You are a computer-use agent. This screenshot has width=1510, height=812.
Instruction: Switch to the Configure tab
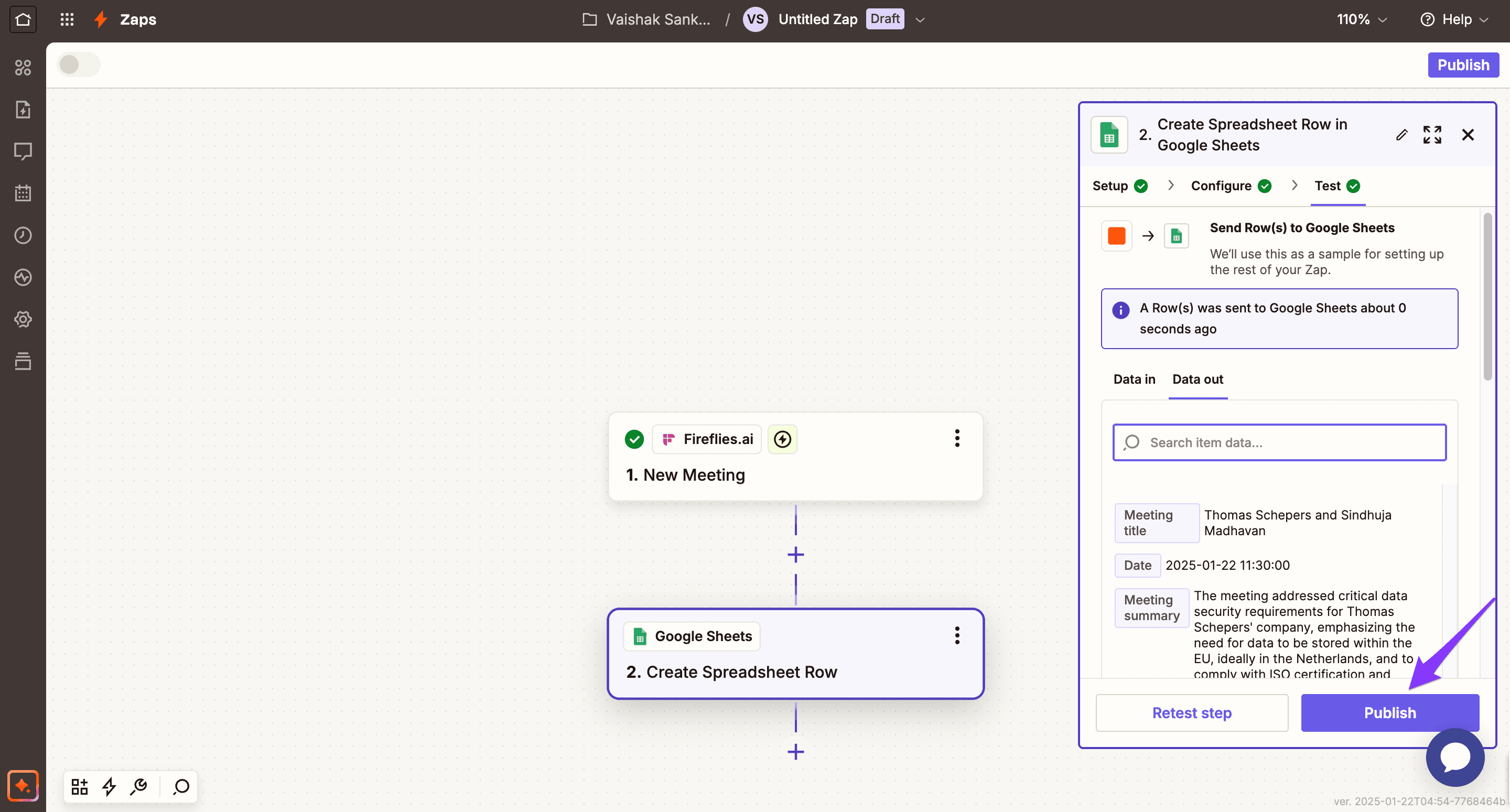(1231, 186)
